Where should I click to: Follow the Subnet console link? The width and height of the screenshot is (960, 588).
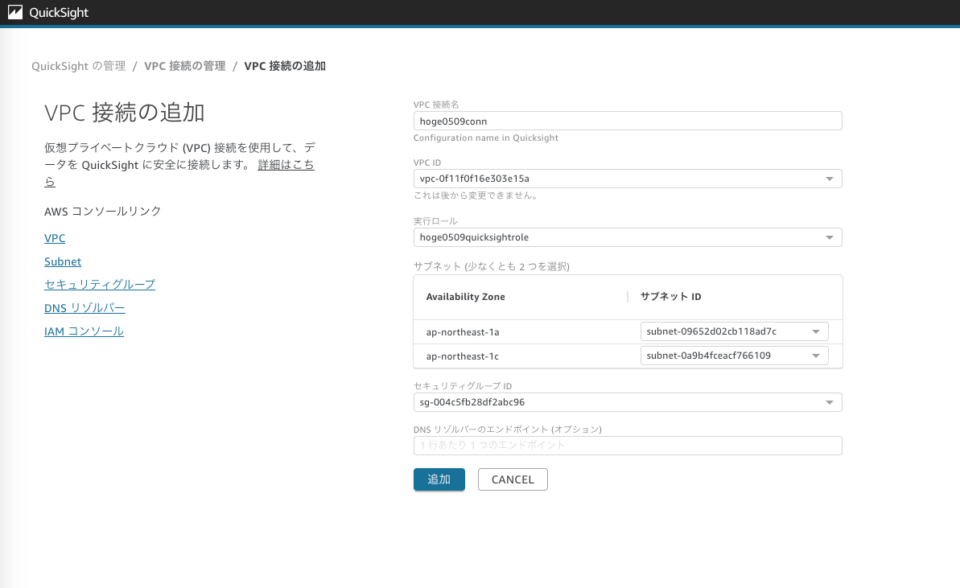pos(62,261)
